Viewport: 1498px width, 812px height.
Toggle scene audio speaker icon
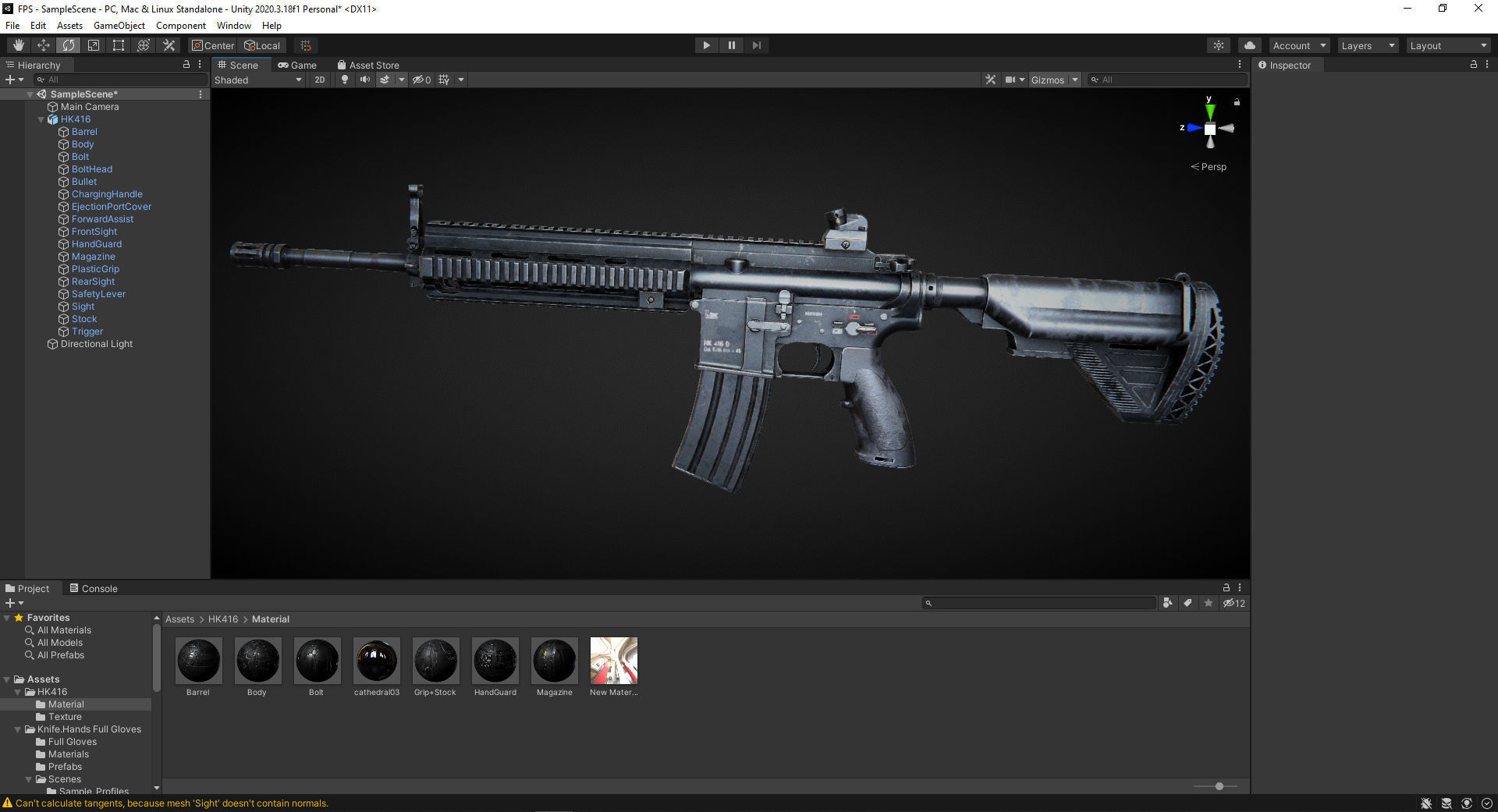pyautogui.click(x=364, y=80)
